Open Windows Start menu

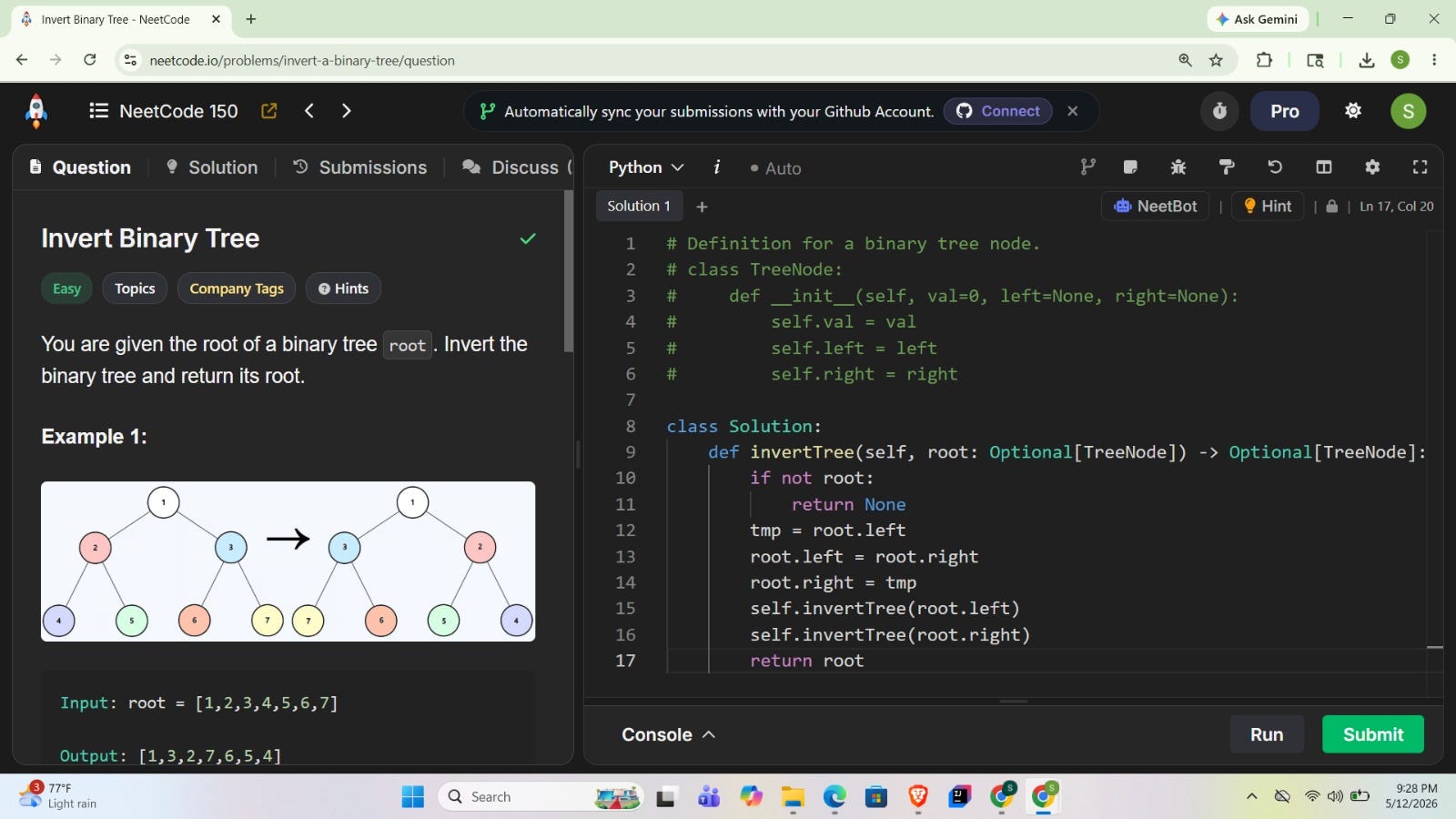413,797
